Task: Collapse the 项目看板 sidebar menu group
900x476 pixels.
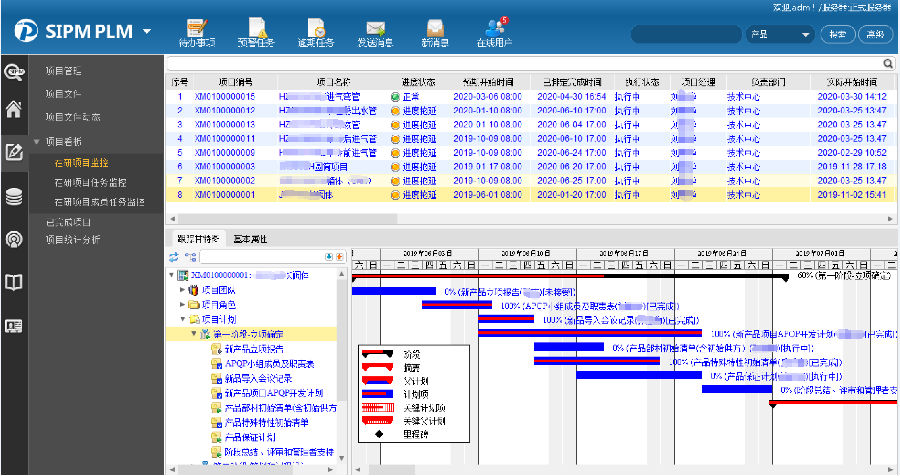Action: click(x=38, y=142)
